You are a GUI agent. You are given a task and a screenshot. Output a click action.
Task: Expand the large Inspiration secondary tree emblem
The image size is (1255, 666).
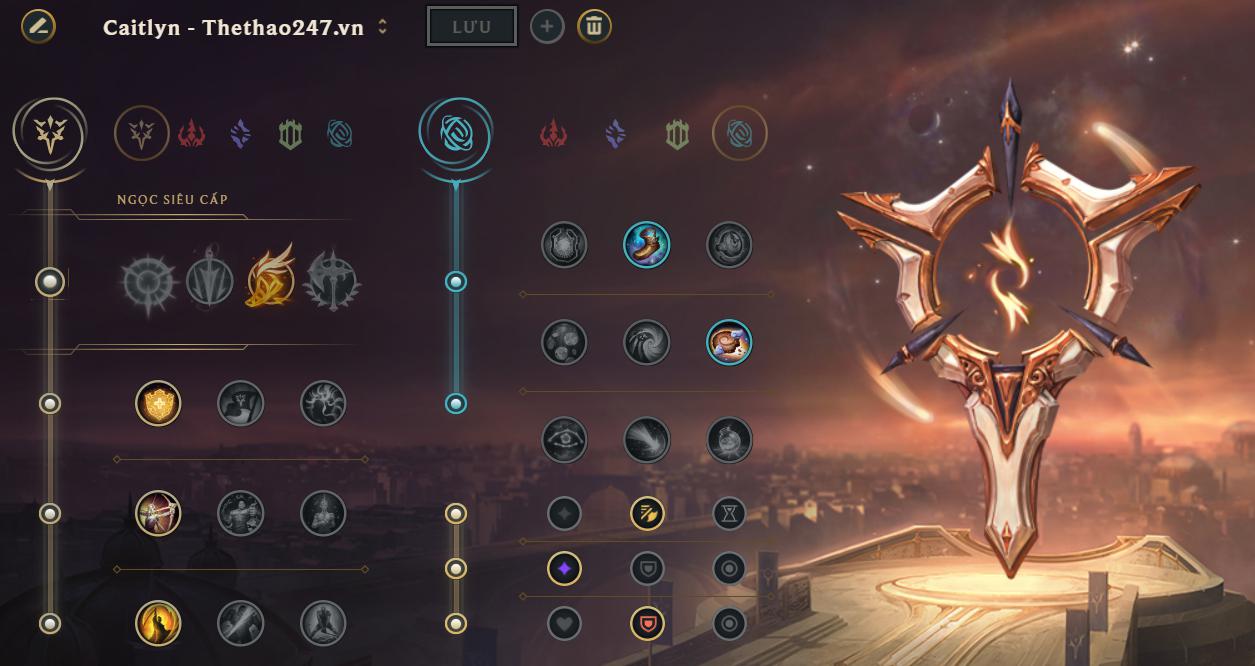point(456,134)
